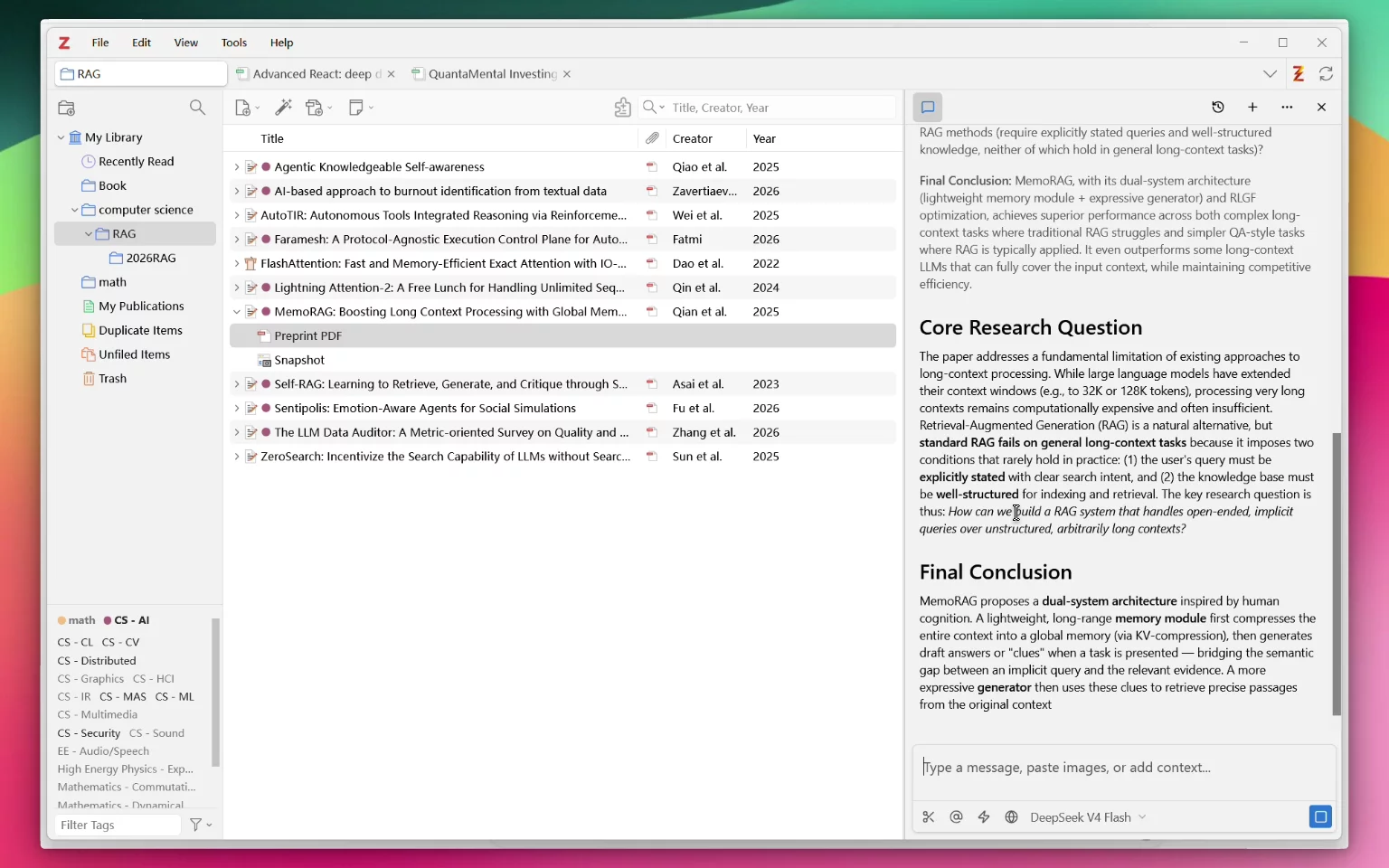Screen dimensions: 1389x868
Task: Click the Add Item by Identifier wand
Action: pos(284,108)
